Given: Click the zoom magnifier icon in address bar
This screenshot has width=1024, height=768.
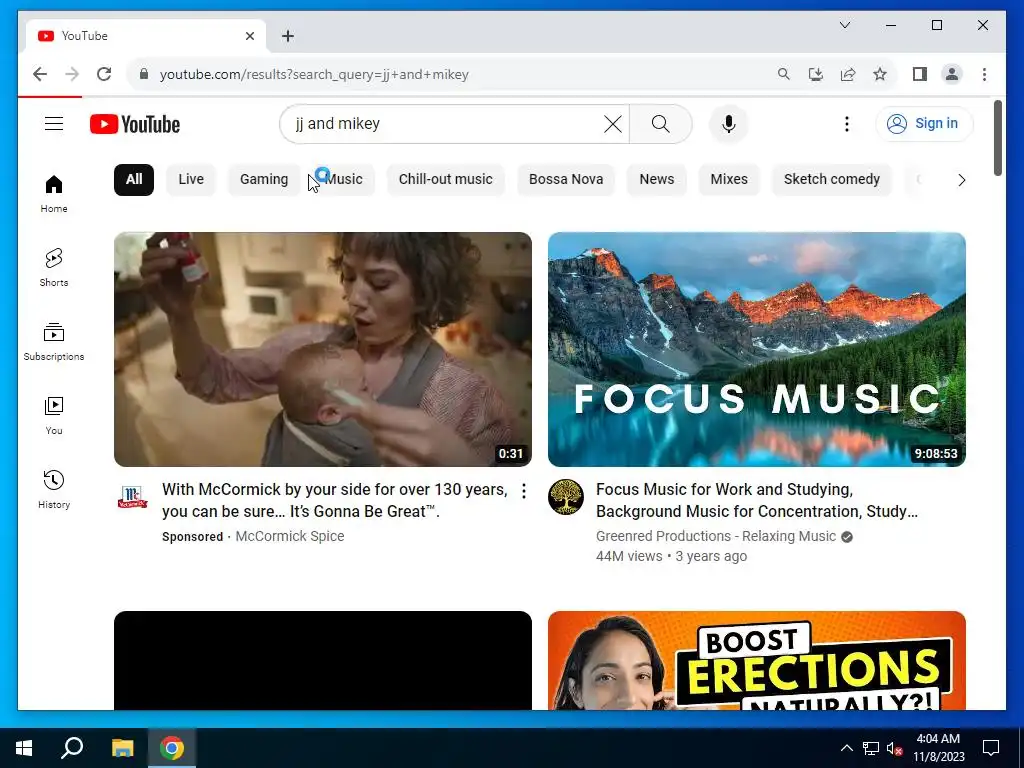Looking at the screenshot, I should (x=784, y=74).
